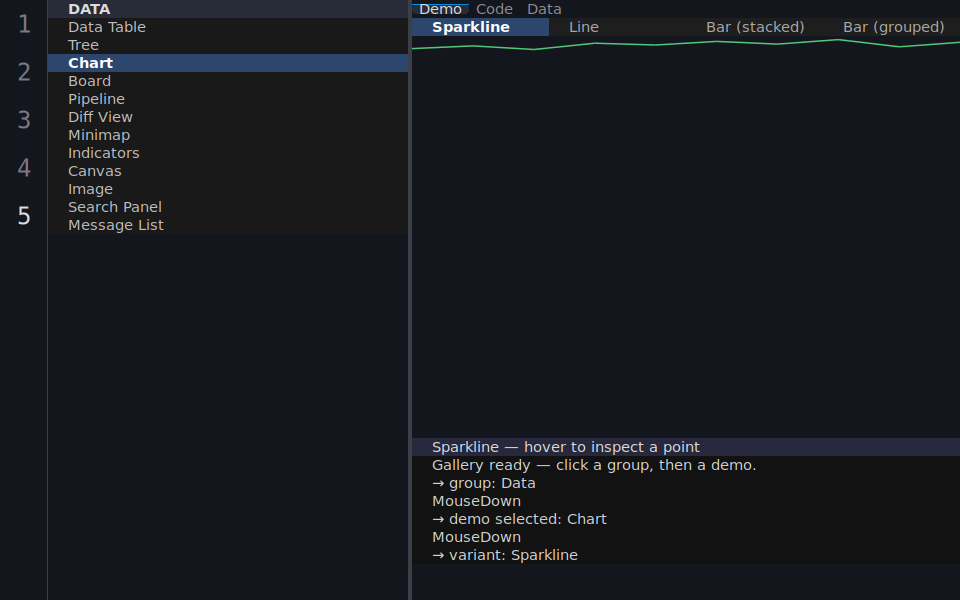Select the highlighted Chart demo entry

(228, 63)
